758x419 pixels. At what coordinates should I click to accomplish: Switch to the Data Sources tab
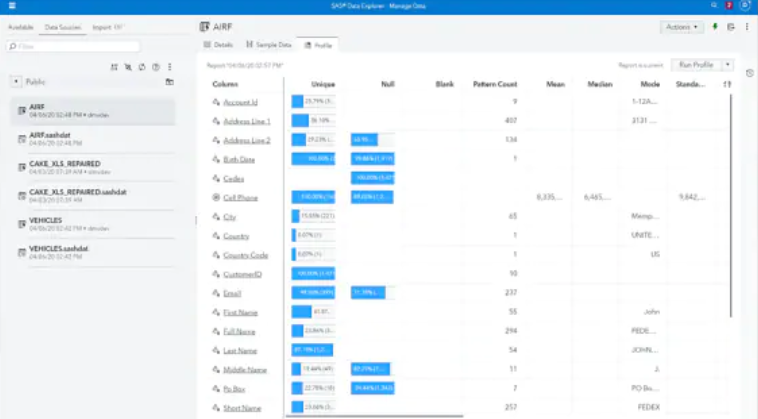pos(63,27)
